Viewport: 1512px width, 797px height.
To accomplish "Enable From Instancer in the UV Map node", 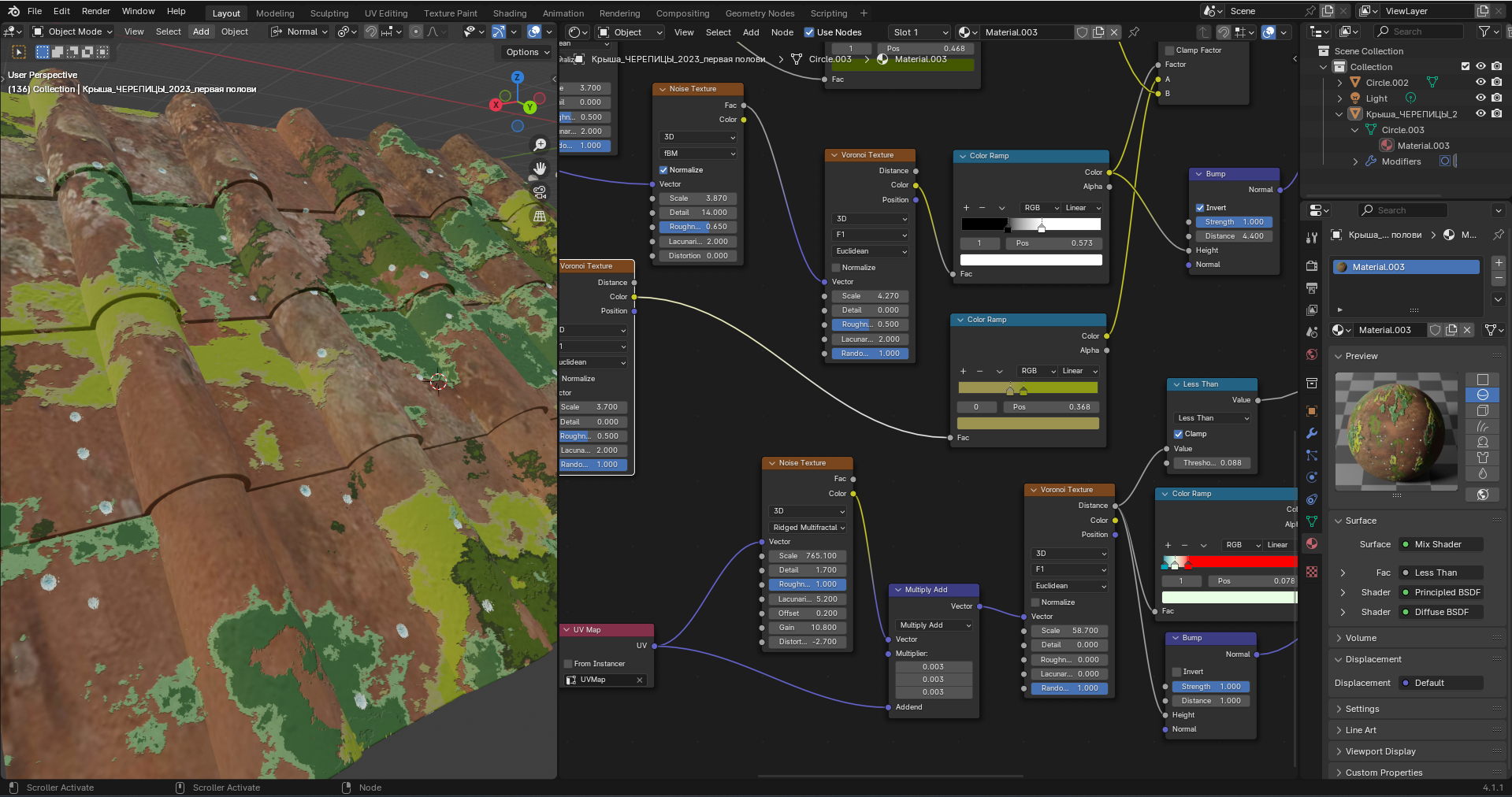I will click(x=568, y=664).
